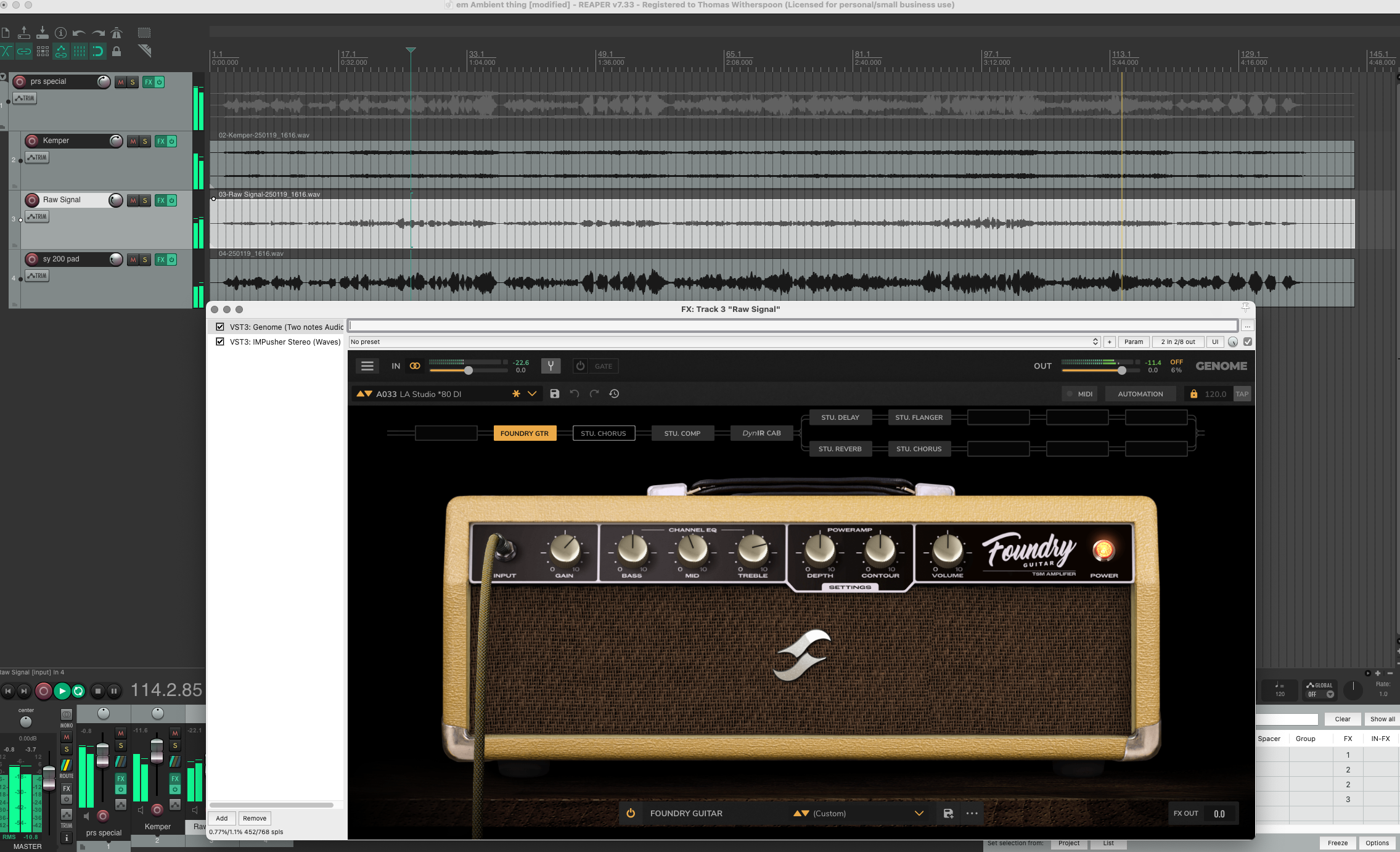The height and width of the screenshot is (852, 1400).
Task: Open the No preset dropdown
Action: [724, 342]
